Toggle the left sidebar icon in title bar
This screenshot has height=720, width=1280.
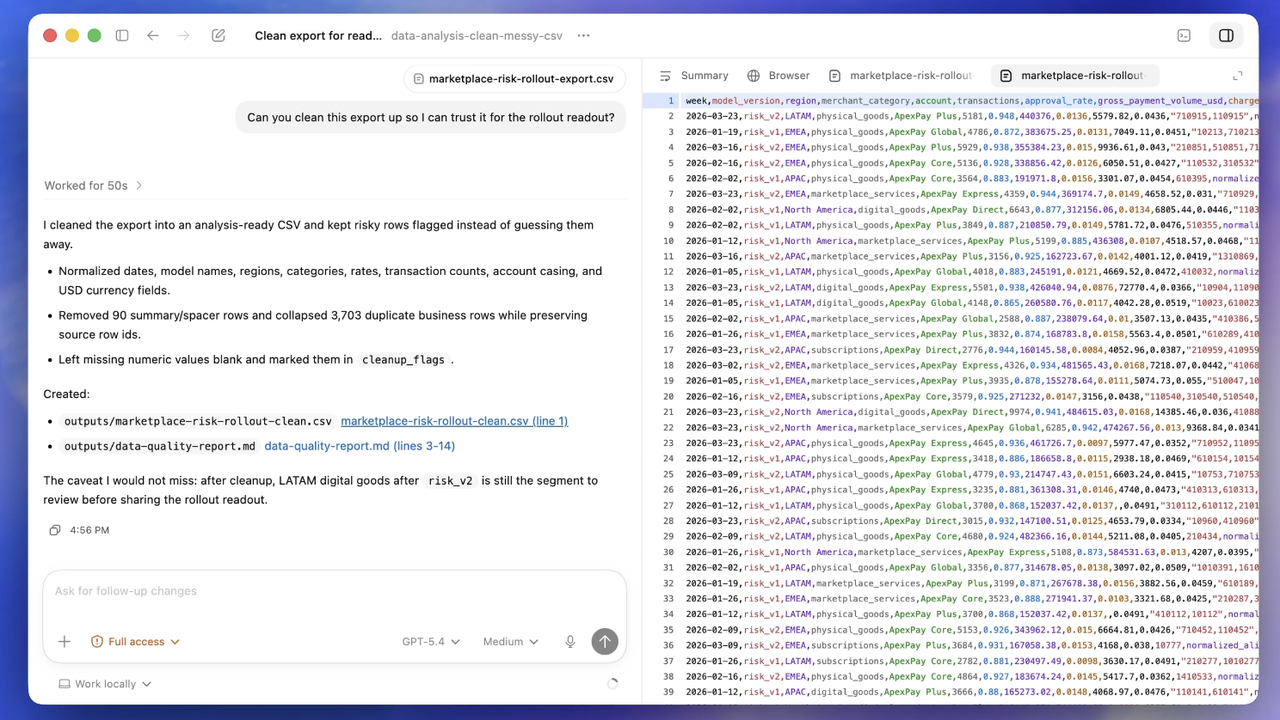[x=122, y=36]
